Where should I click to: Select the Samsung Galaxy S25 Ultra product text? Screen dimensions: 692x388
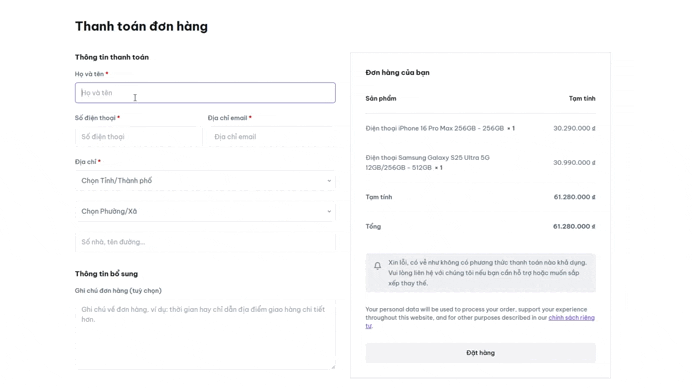[x=427, y=162]
